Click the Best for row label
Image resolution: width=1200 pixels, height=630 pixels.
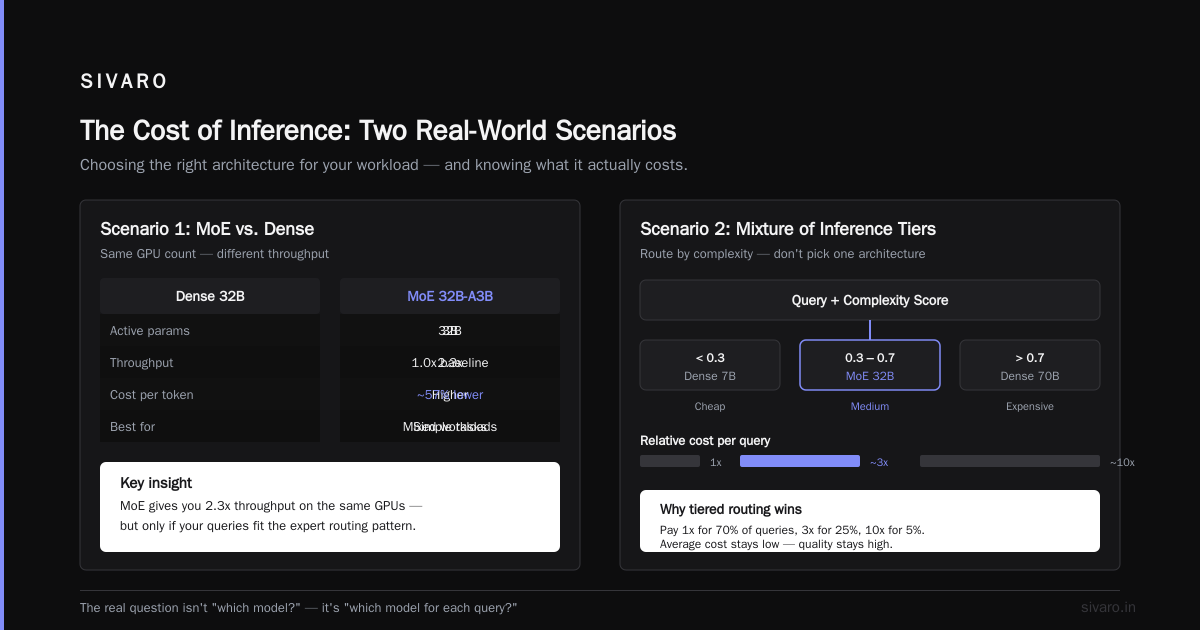(x=133, y=427)
